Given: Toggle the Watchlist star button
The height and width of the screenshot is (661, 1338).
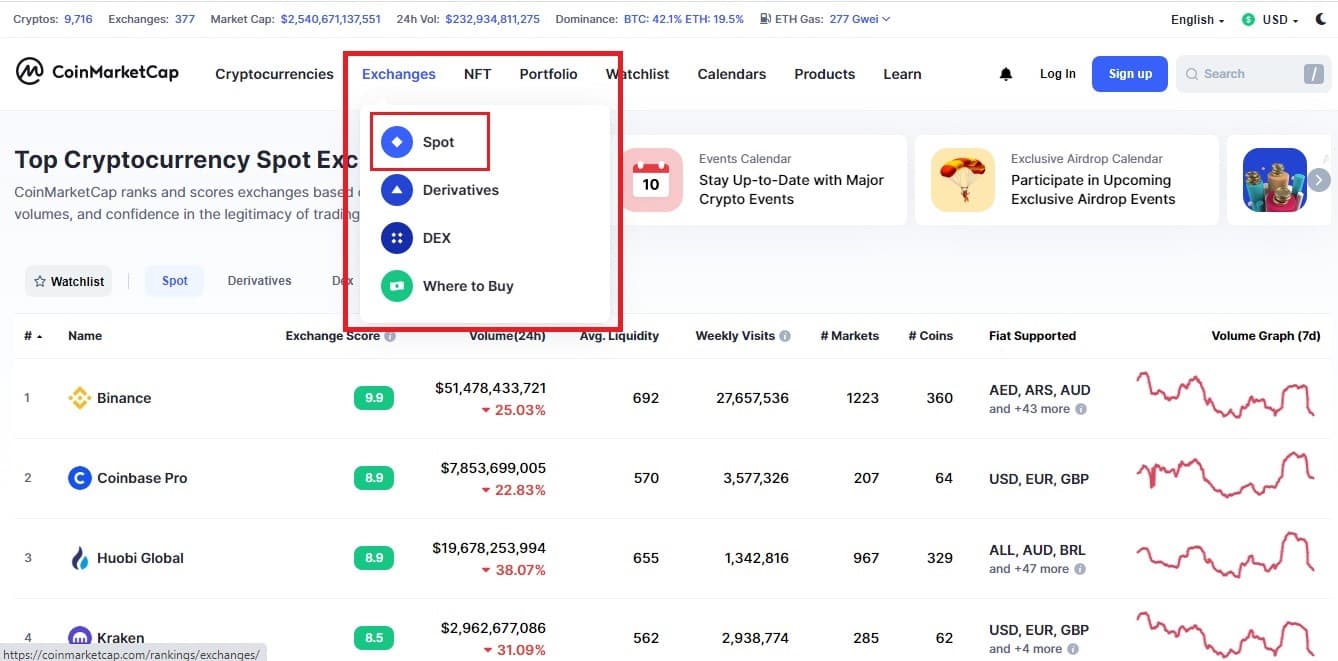Looking at the screenshot, I should point(69,281).
